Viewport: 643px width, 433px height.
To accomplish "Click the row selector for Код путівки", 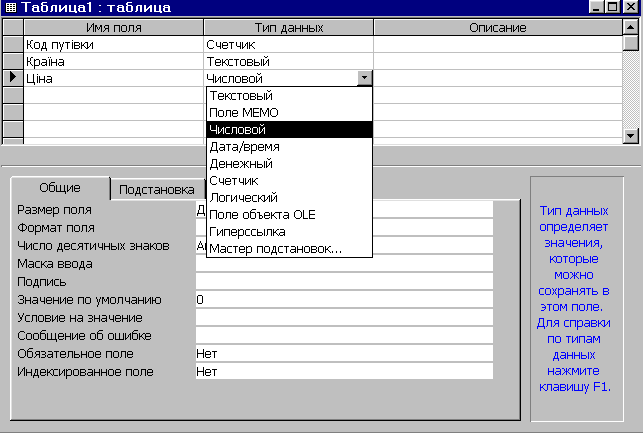I will tap(13, 44).
